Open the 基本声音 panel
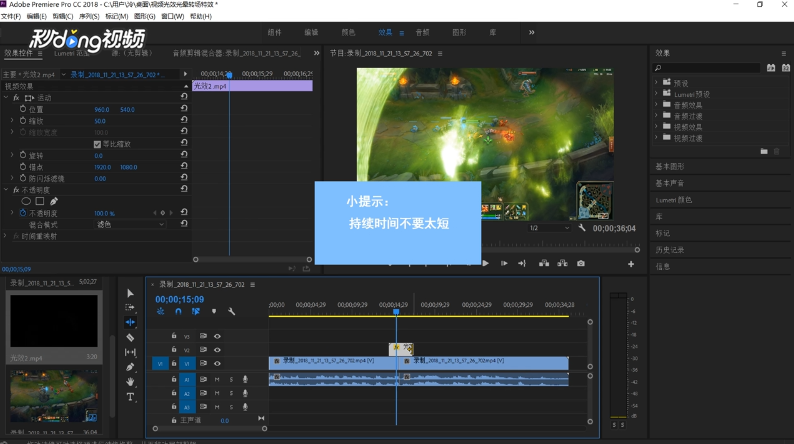This screenshot has height=444, width=794. tap(669, 183)
